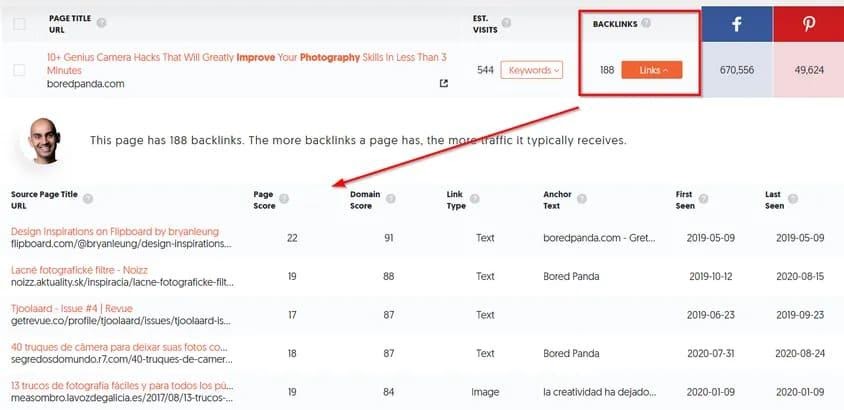Open Design Inspirations on Flipboard link

(115, 231)
